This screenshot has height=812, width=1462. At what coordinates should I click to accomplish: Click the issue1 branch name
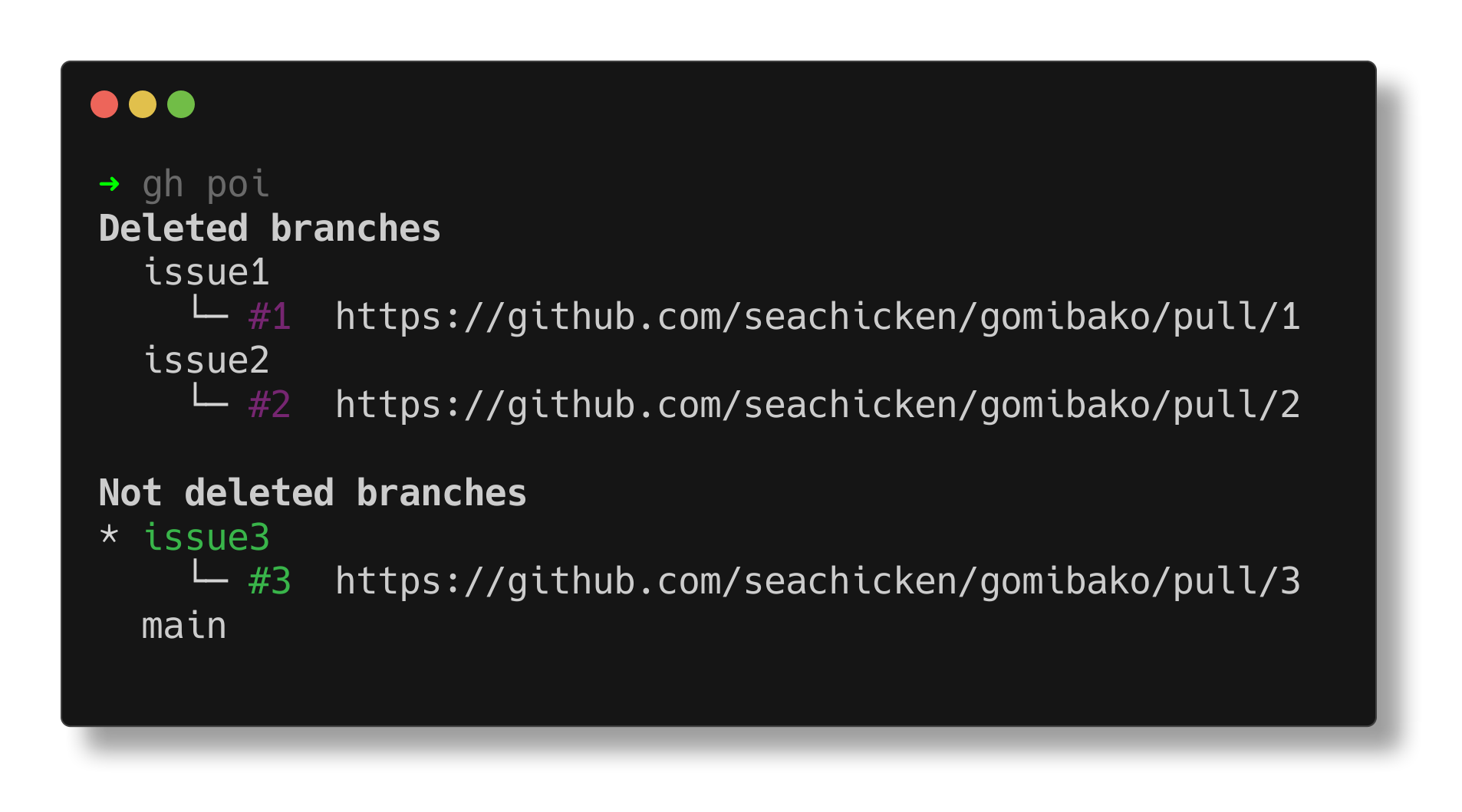pyautogui.click(x=206, y=272)
